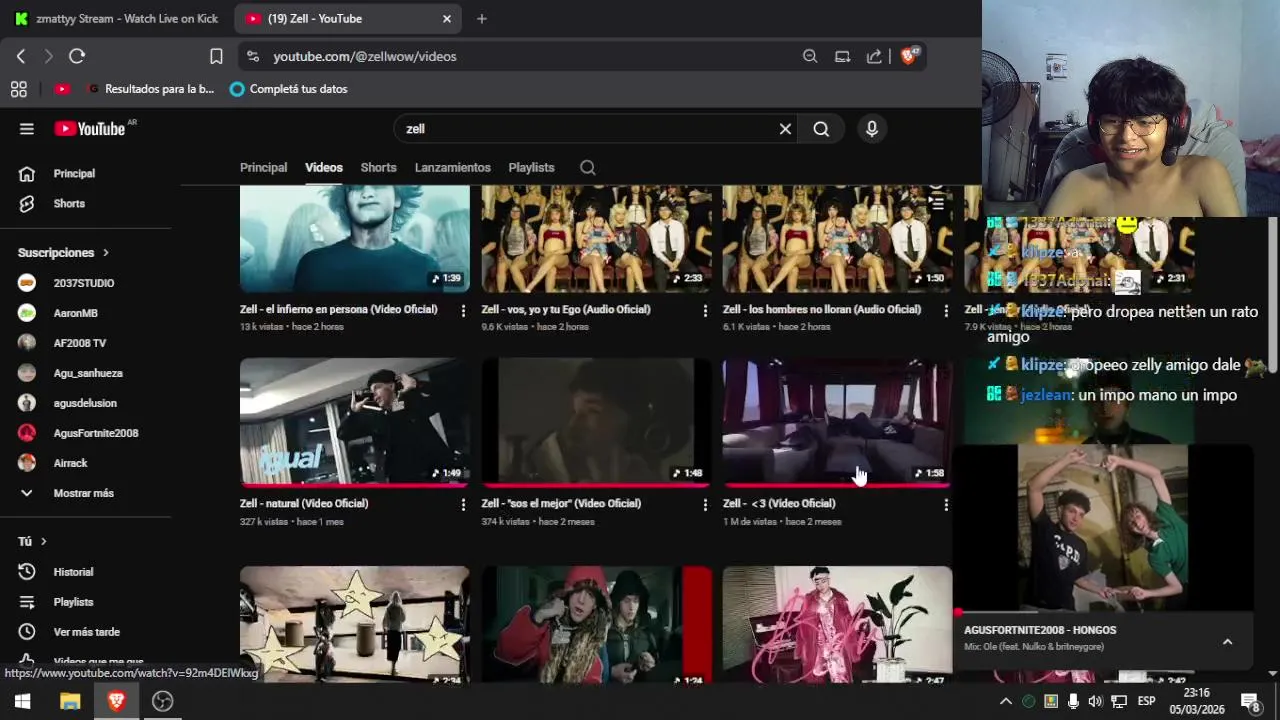Close the Zell - YouTube tab
This screenshot has width=1280, height=720.
point(447,18)
